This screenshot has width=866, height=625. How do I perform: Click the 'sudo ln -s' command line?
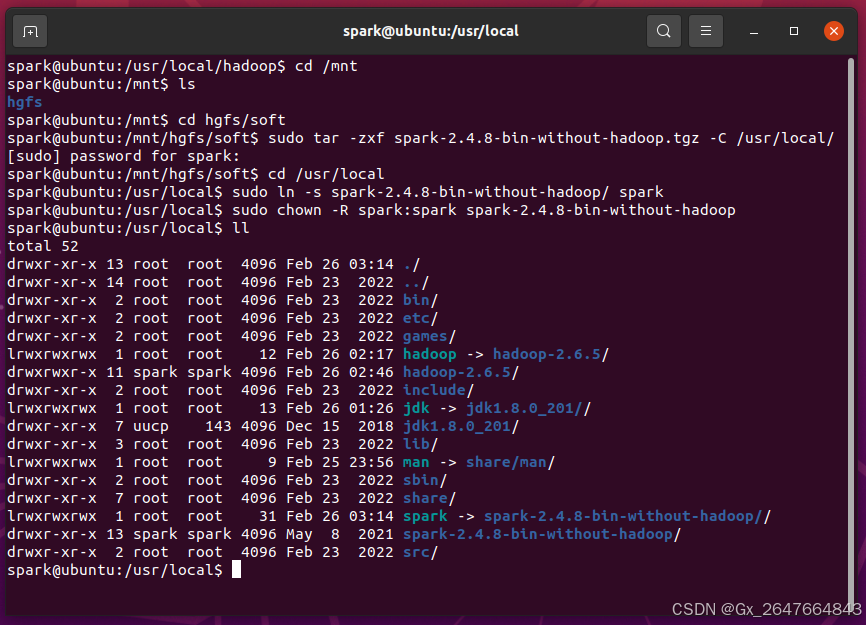pos(335,192)
